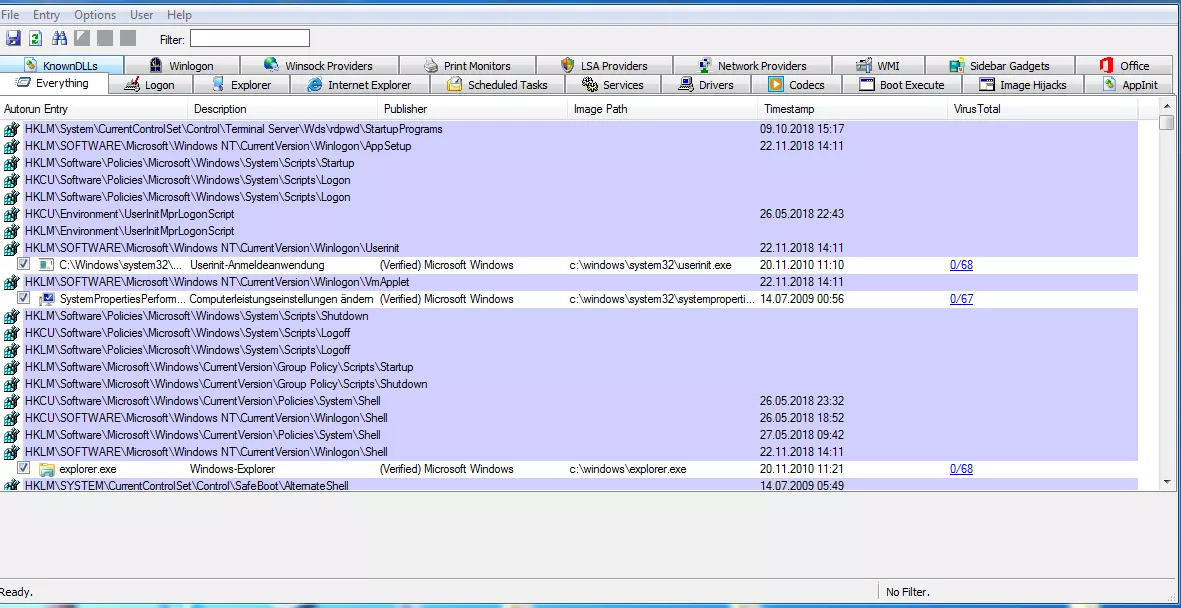Open the Options menu

tap(95, 15)
